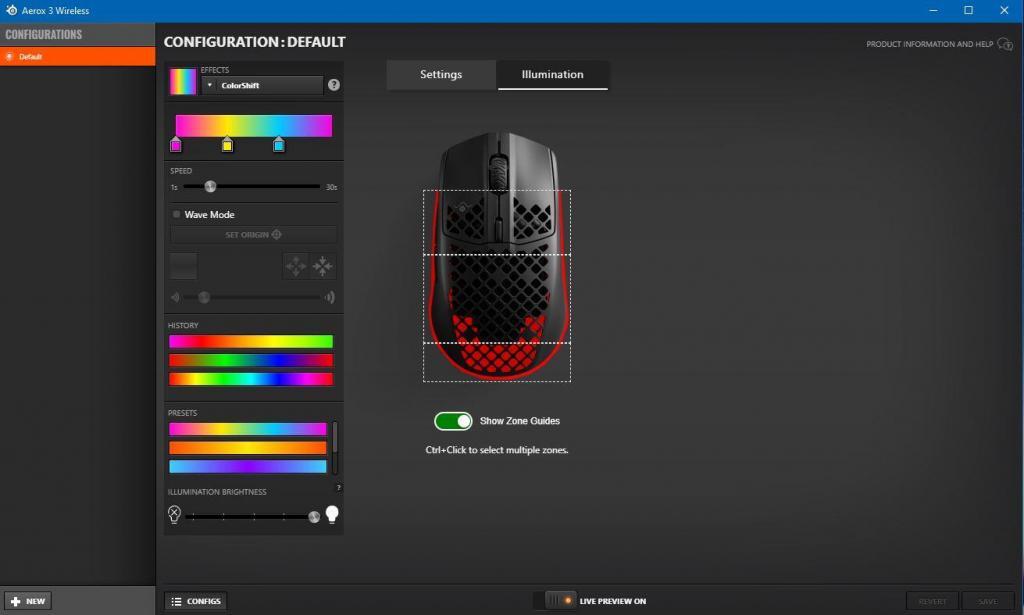1024x615 pixels.
Task: Click the effects help question mark icon
Action: (333, 85)
